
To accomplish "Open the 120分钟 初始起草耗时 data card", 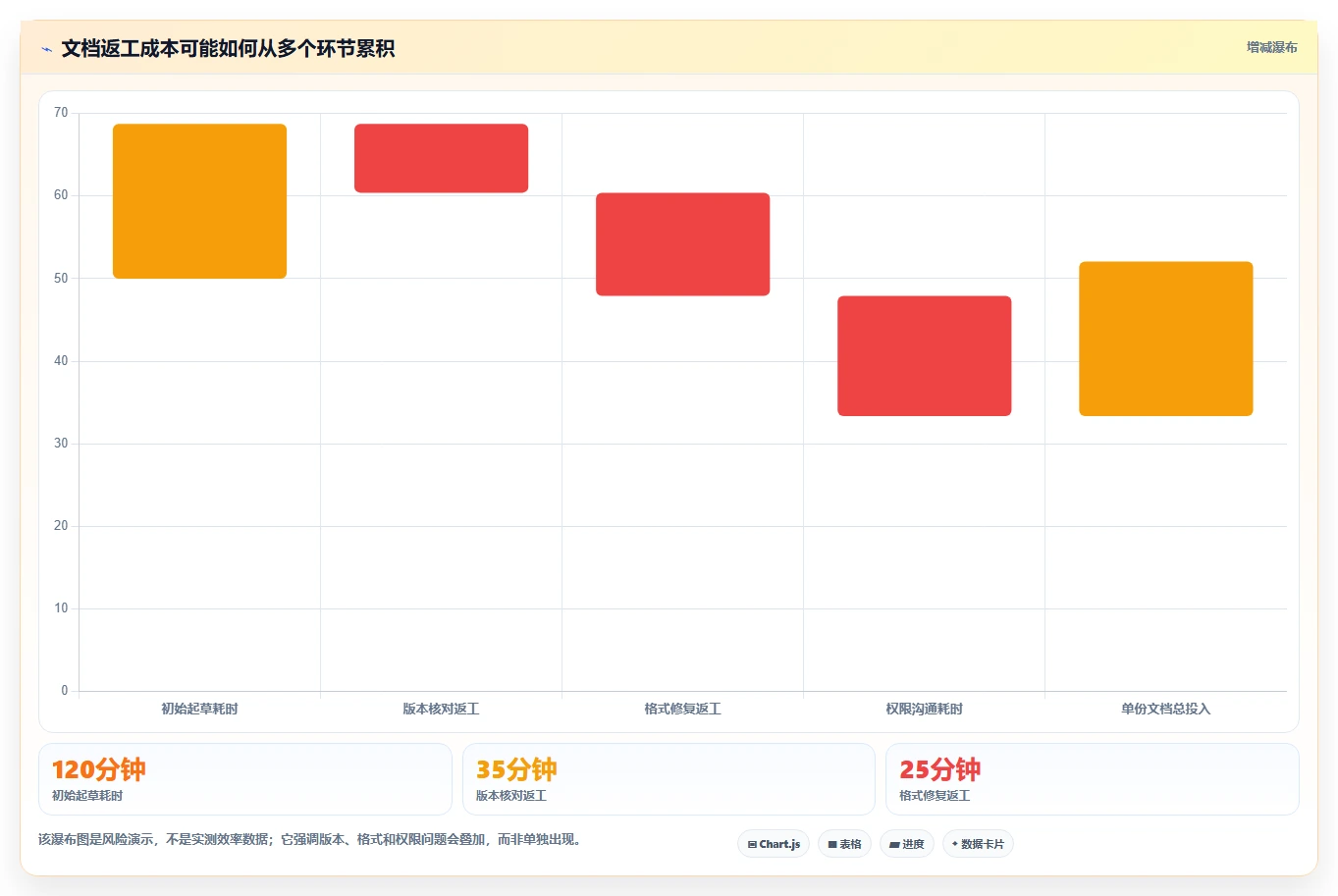I will [244, 779].
